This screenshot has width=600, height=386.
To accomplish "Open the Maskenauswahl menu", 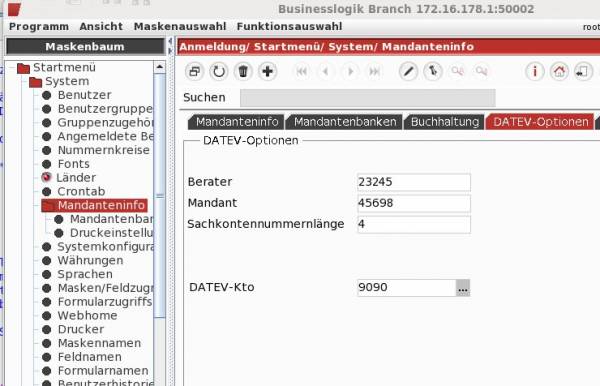I will (x=180, y=26).
